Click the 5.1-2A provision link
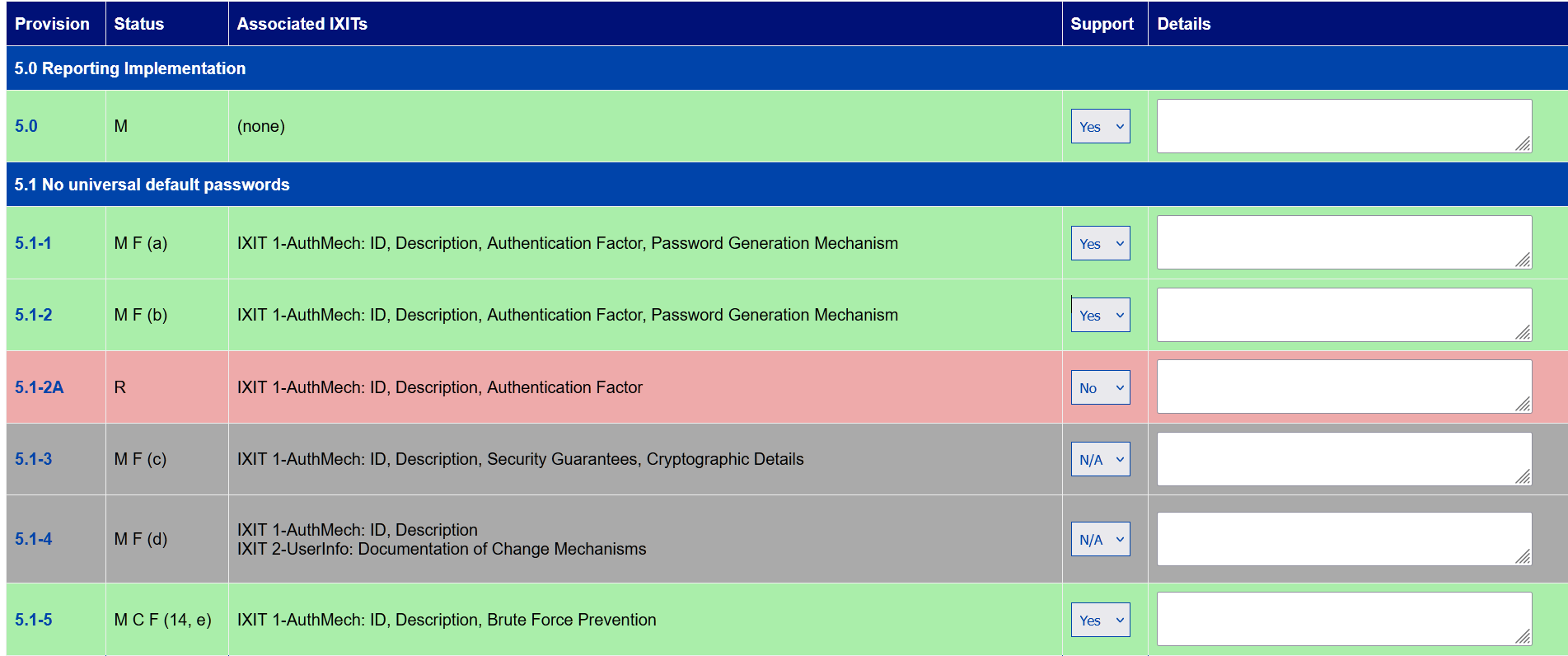Screen dimensions: 1568x656 tap(40, 387)
